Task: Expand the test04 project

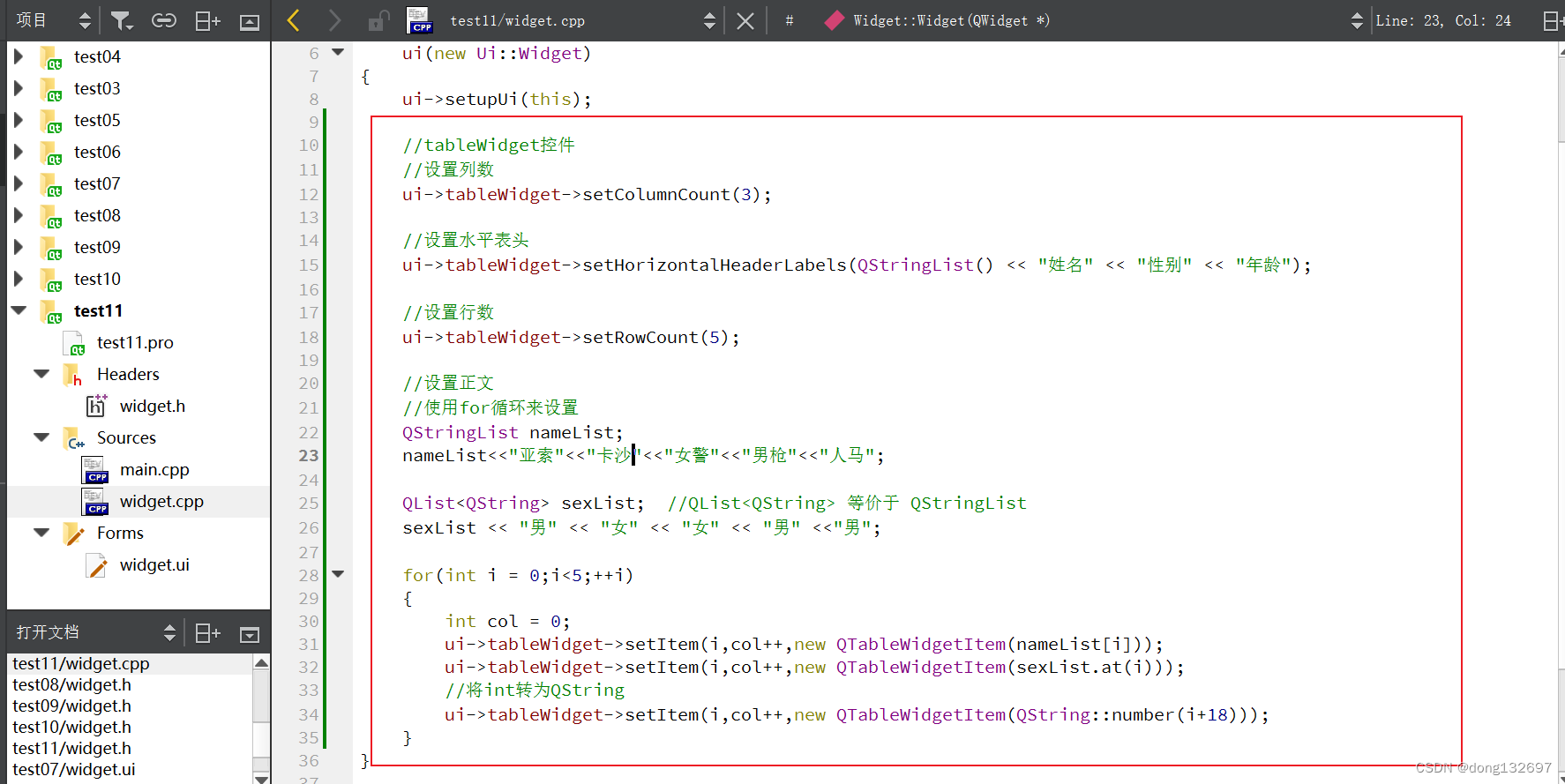Action: [x=19, y=56]
